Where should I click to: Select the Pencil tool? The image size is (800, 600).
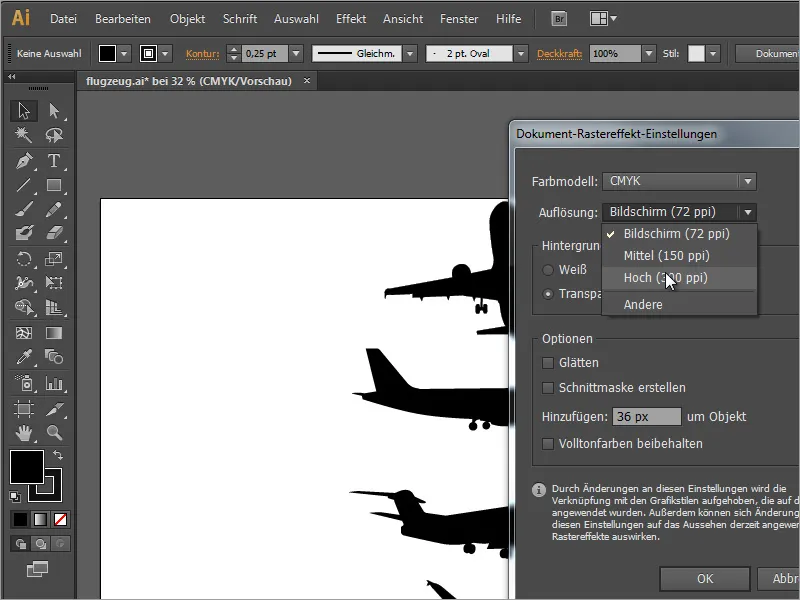click(x=54, y=209)
